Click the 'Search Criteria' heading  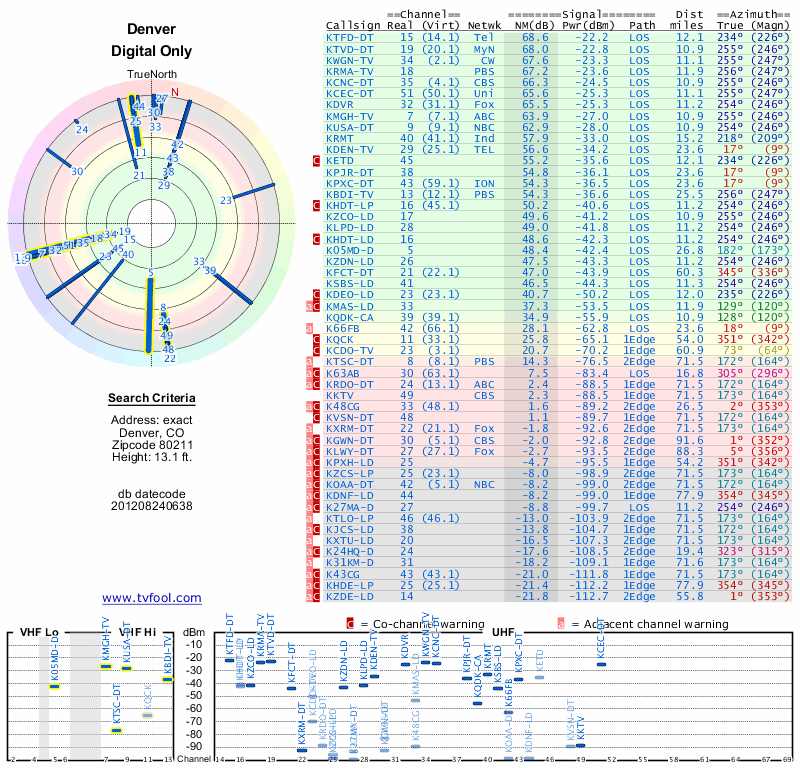click(x=152, y=398)
